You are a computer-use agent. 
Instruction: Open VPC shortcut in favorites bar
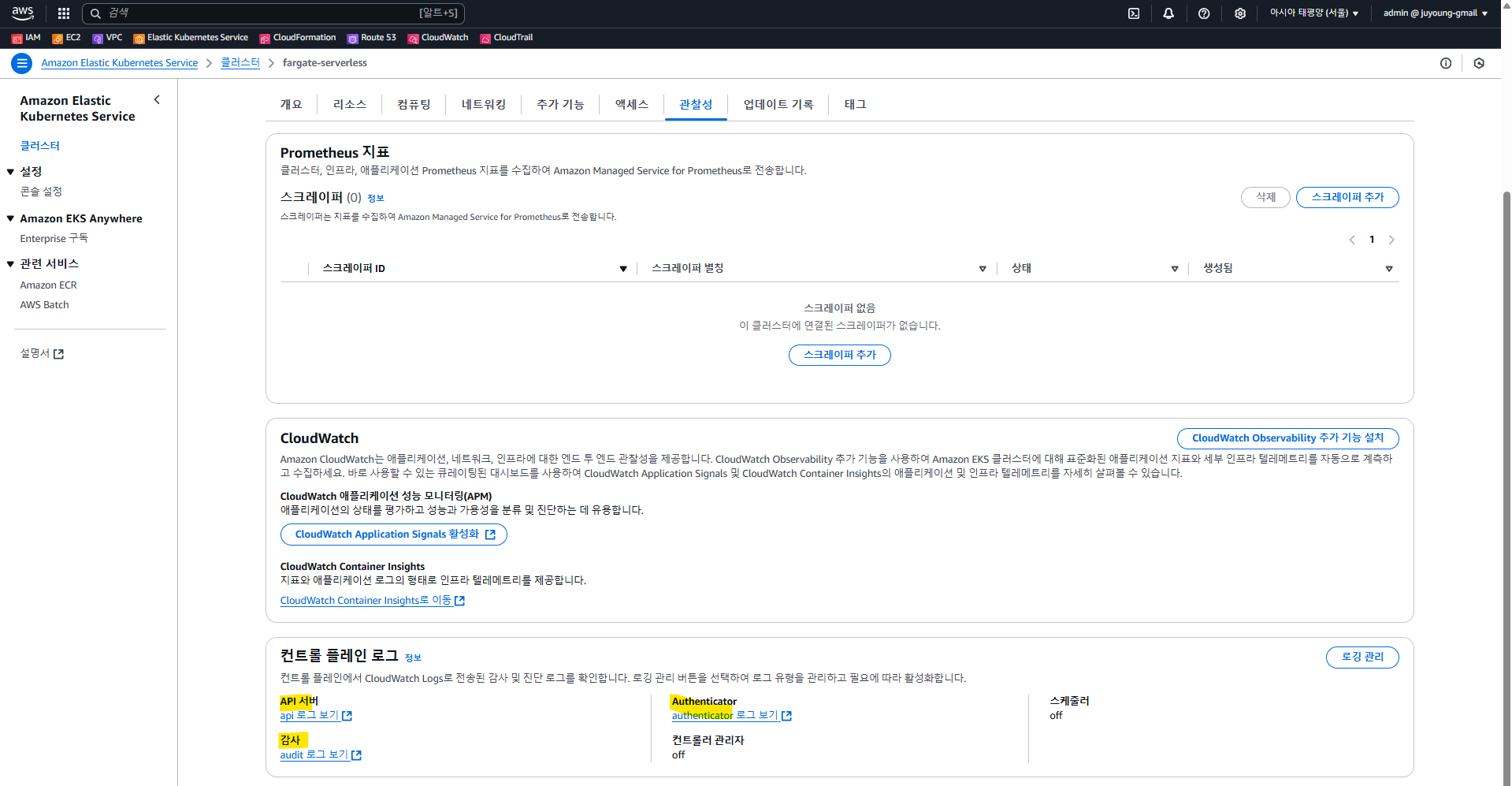tap(107, 38)
